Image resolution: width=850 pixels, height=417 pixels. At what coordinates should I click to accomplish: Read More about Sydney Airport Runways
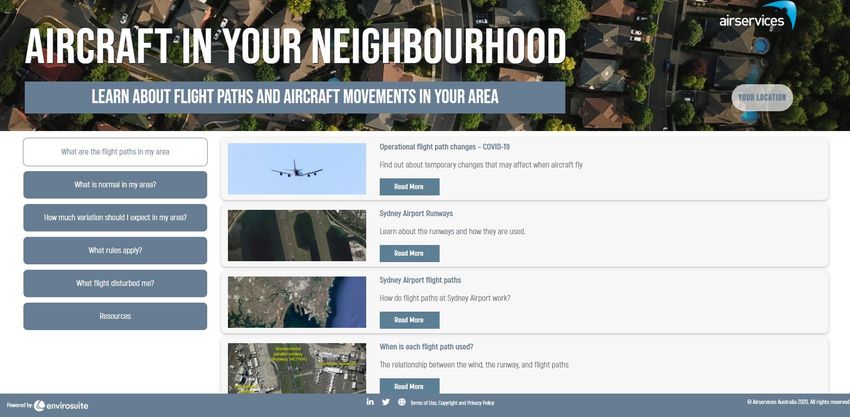tap(409, 253)
